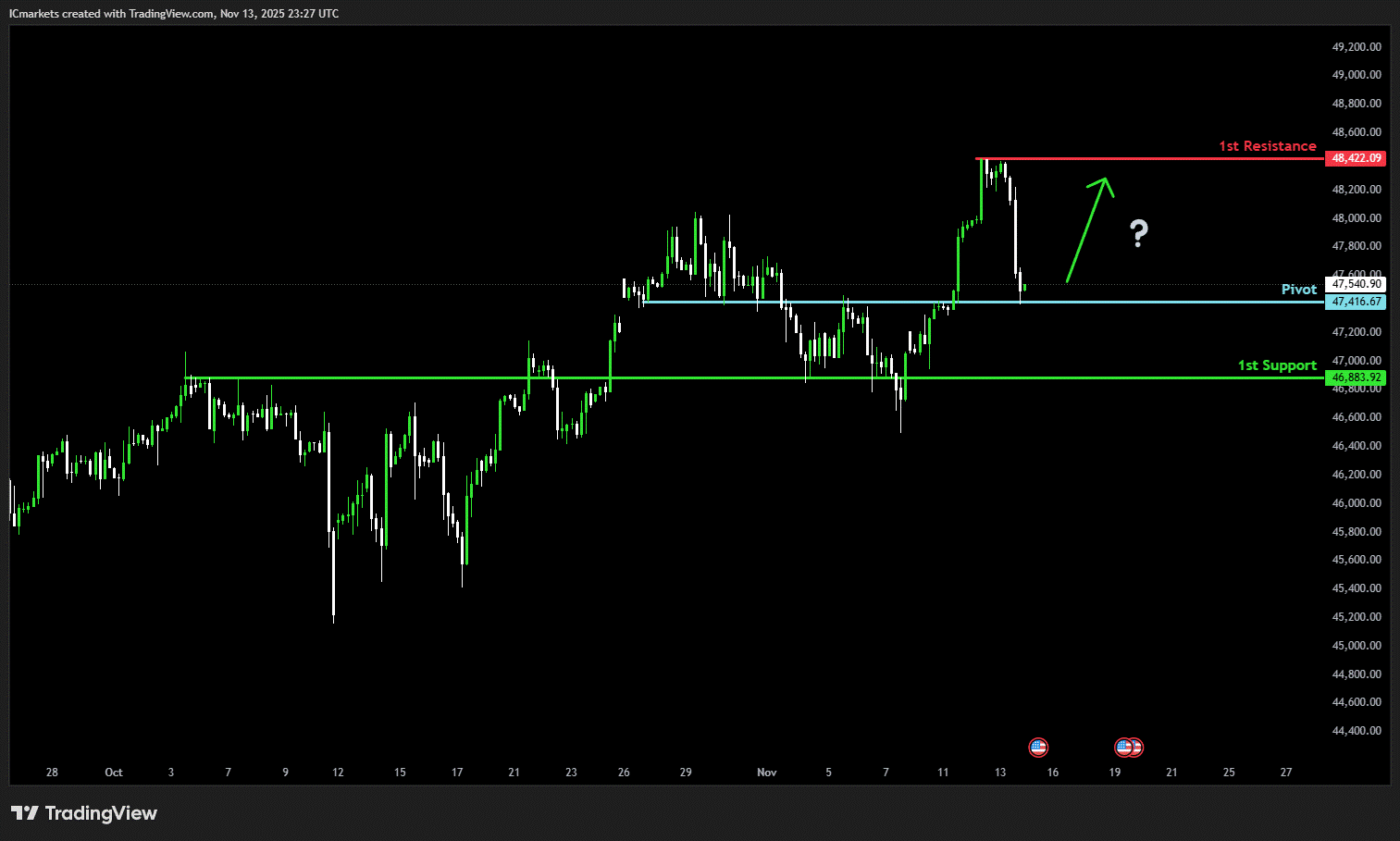Click the "Nov" label on time axis

(x=766, y=773)
